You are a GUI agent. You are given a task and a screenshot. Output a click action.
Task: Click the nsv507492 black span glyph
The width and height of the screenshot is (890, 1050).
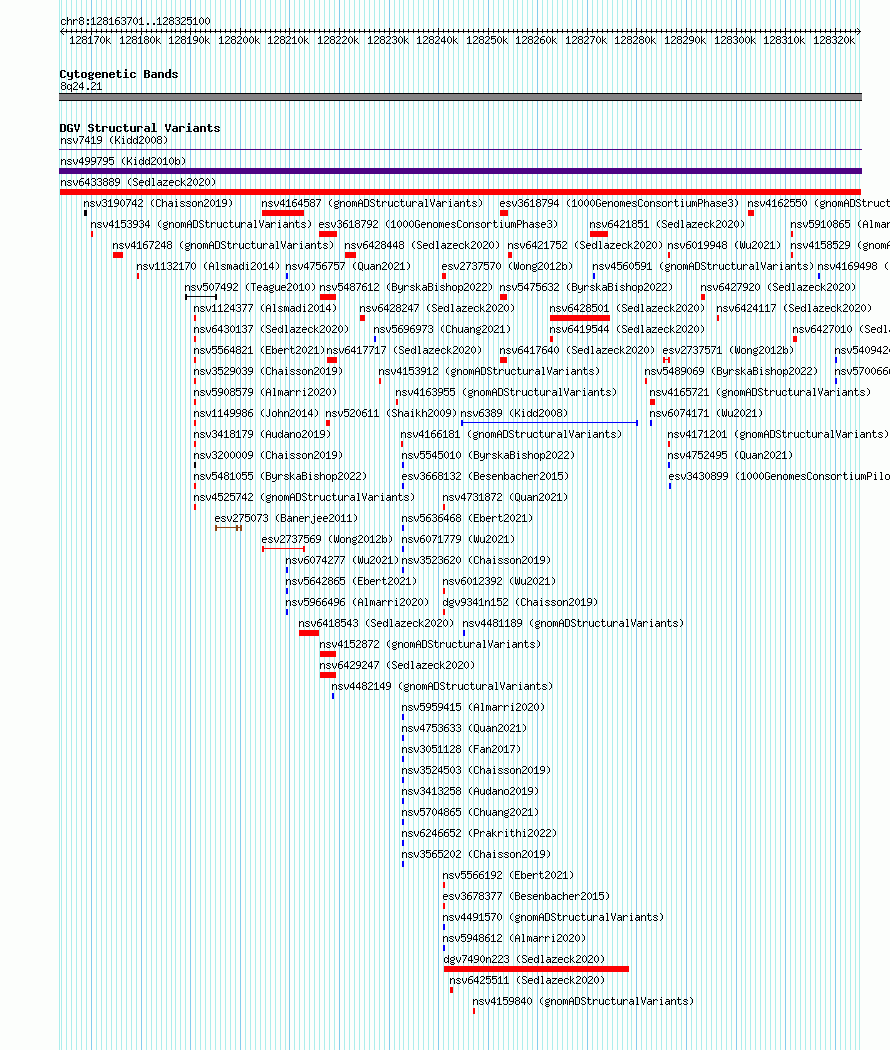[201, 297]
